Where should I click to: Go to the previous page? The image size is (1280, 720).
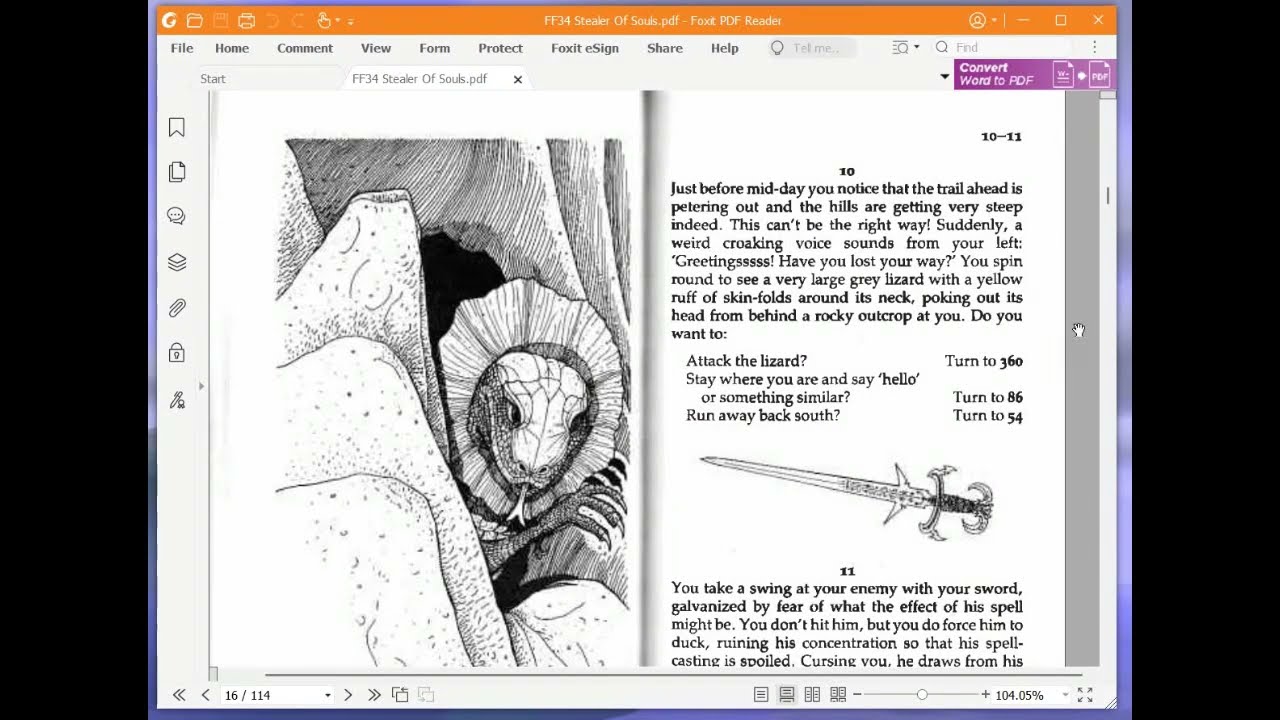click(205, 695)
